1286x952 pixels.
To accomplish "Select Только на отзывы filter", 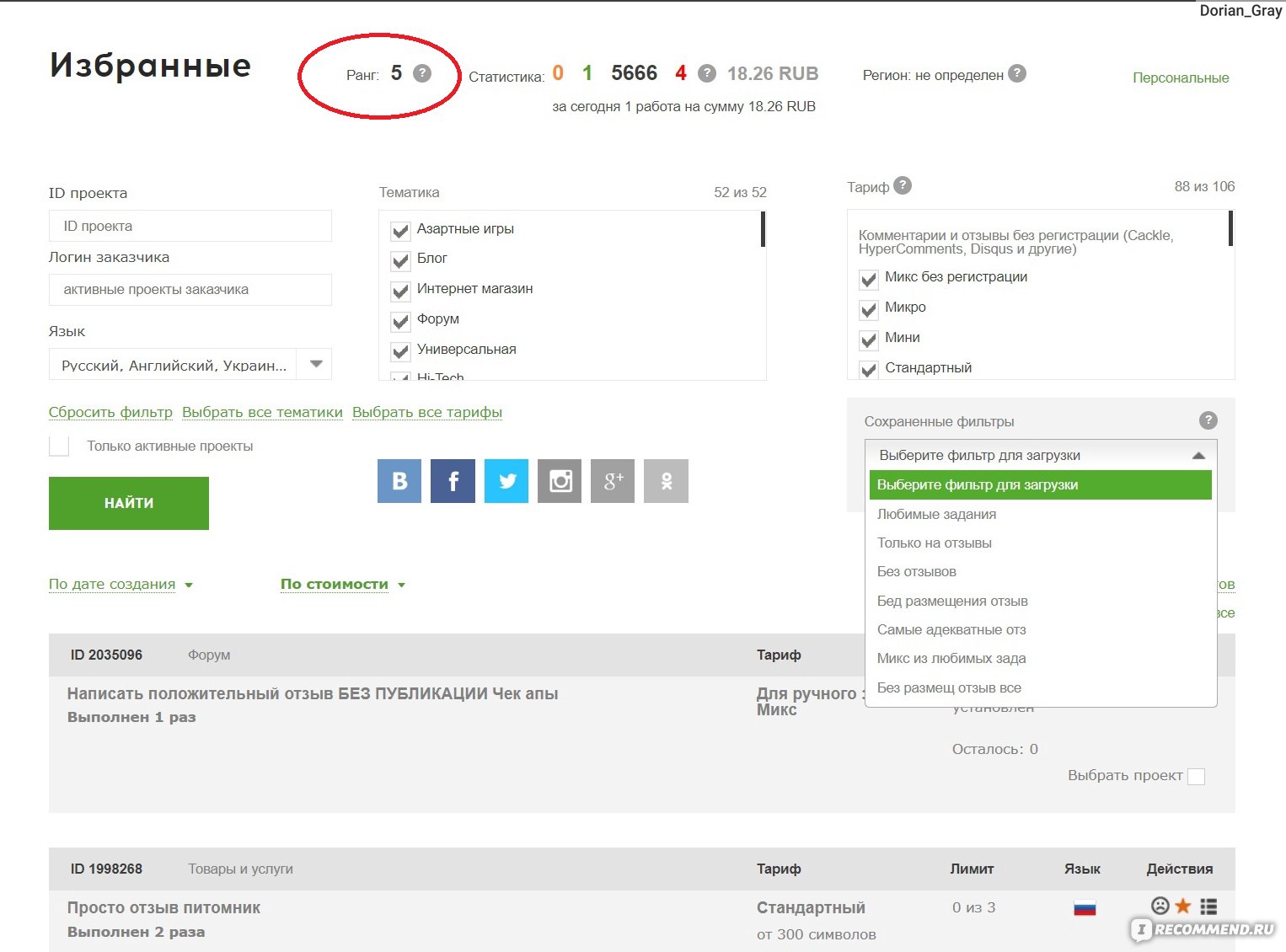I will click(x=1041, y=543).
